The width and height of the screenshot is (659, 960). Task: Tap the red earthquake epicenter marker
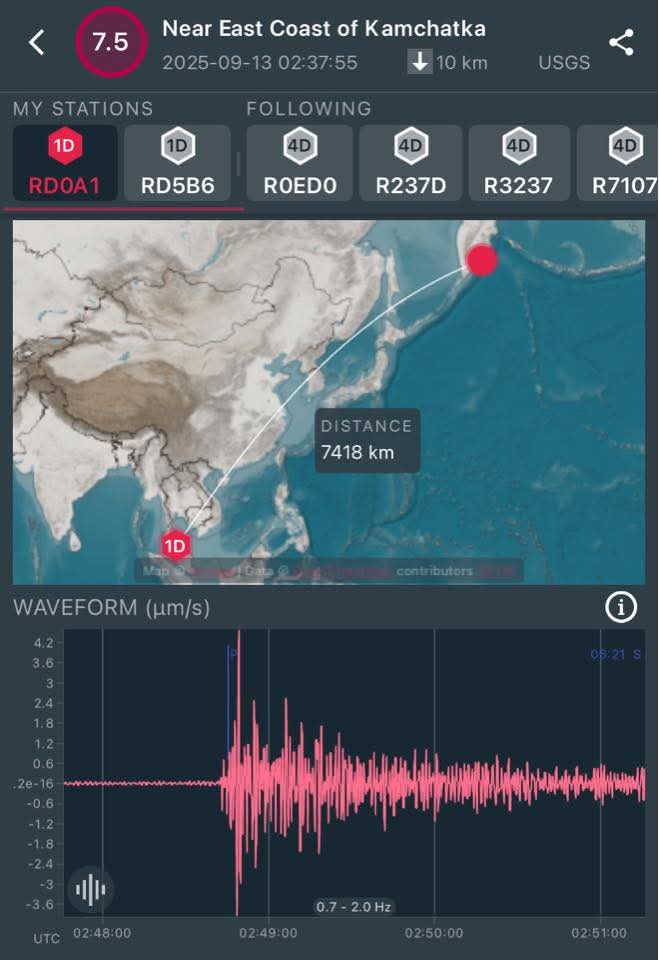point(482,260)
